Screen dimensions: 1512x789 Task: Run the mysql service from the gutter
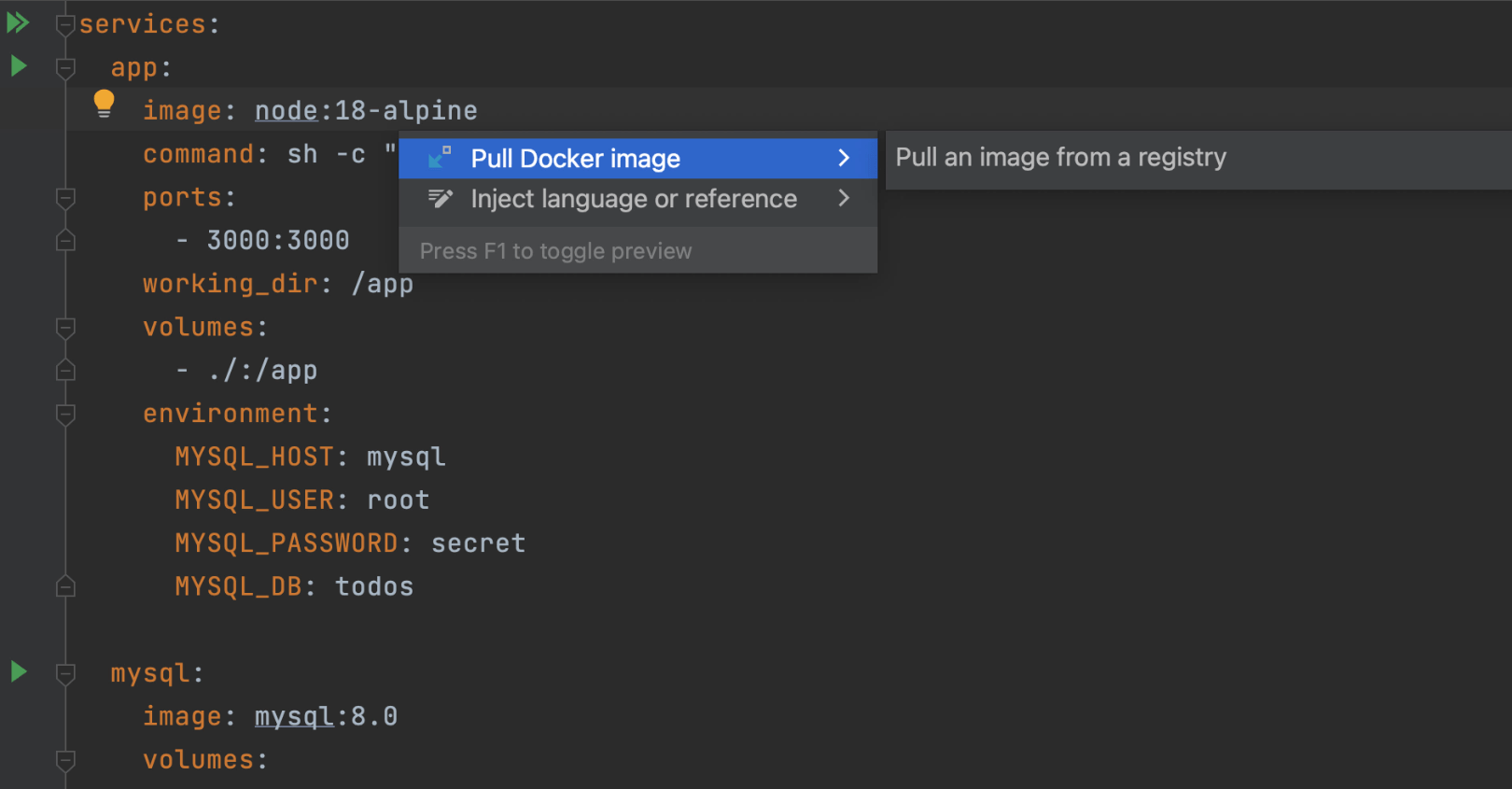pyautogui.click(x=18, y=671)
